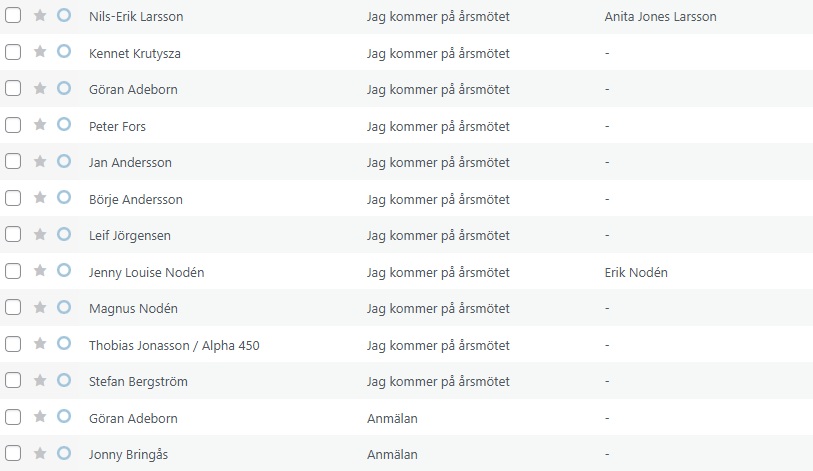The height and width of the screenshot is (471, 813).
Task: Open the Magnus Nodén entry
Action: [x=133, y=308]
